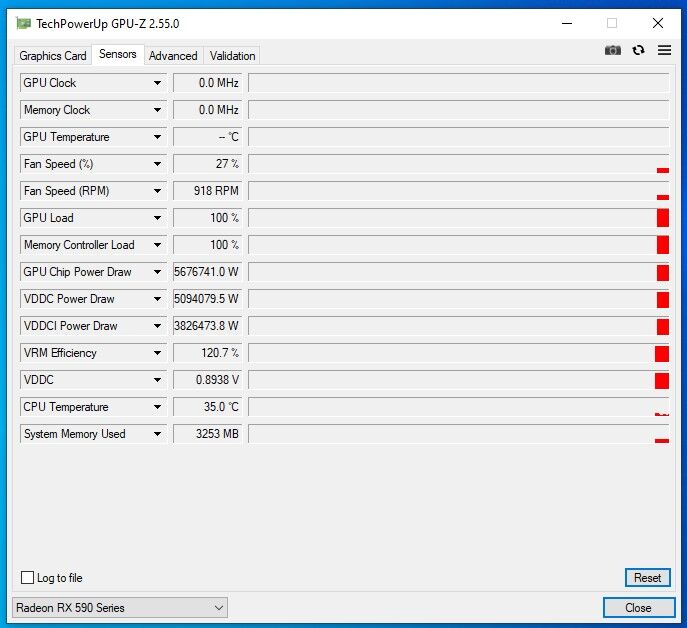
Task: Minimize the GPU-Z window
Action: pos(567,23)
